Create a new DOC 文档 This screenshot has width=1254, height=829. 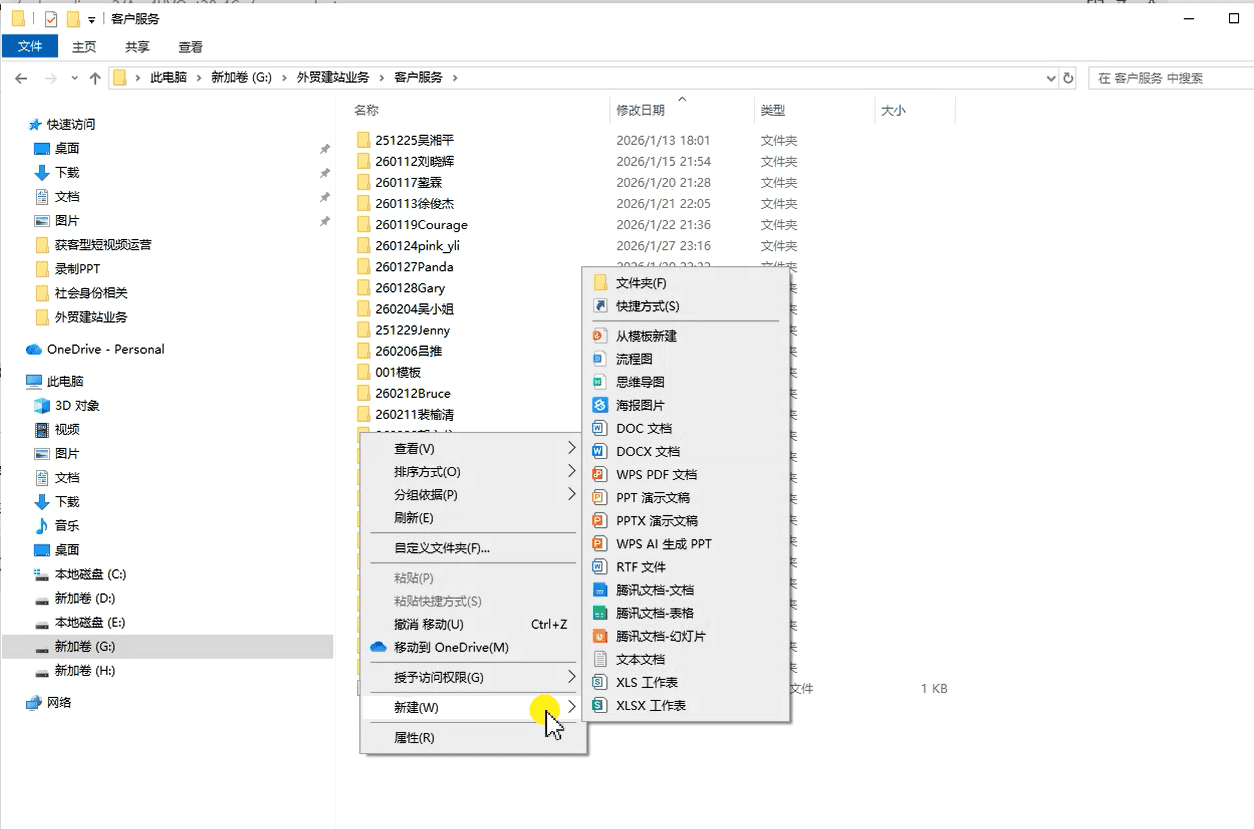click(x=686, y=428)
